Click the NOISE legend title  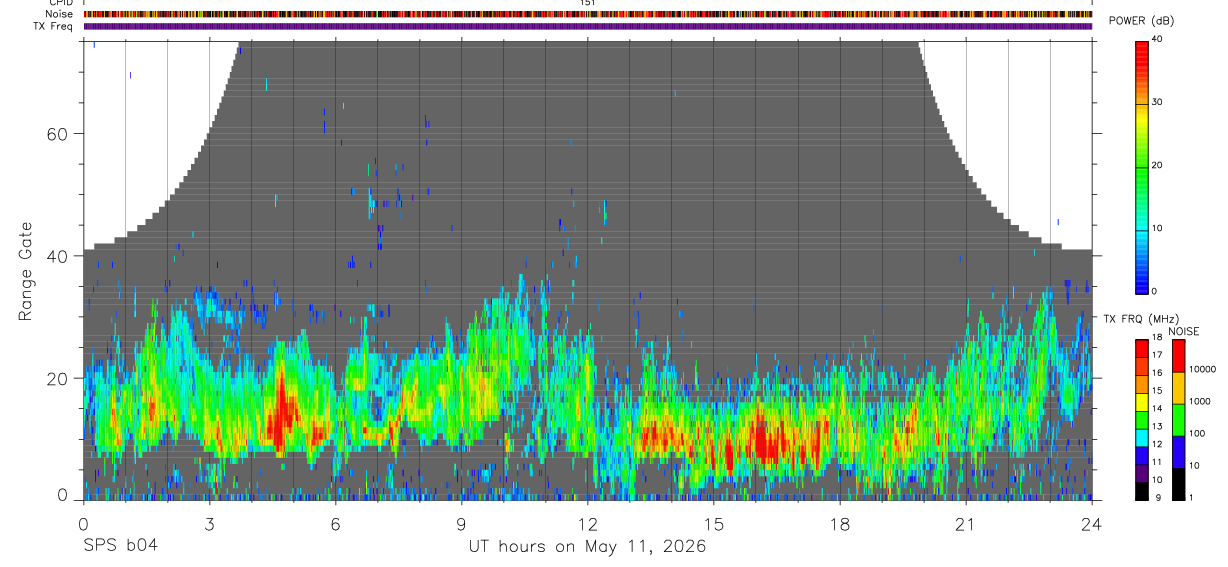tap(1184, 331)
